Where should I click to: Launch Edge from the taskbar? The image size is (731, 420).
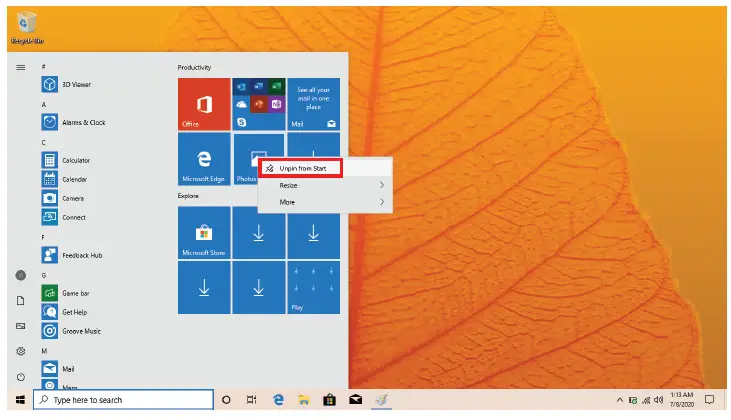click(x=278, y=399)
